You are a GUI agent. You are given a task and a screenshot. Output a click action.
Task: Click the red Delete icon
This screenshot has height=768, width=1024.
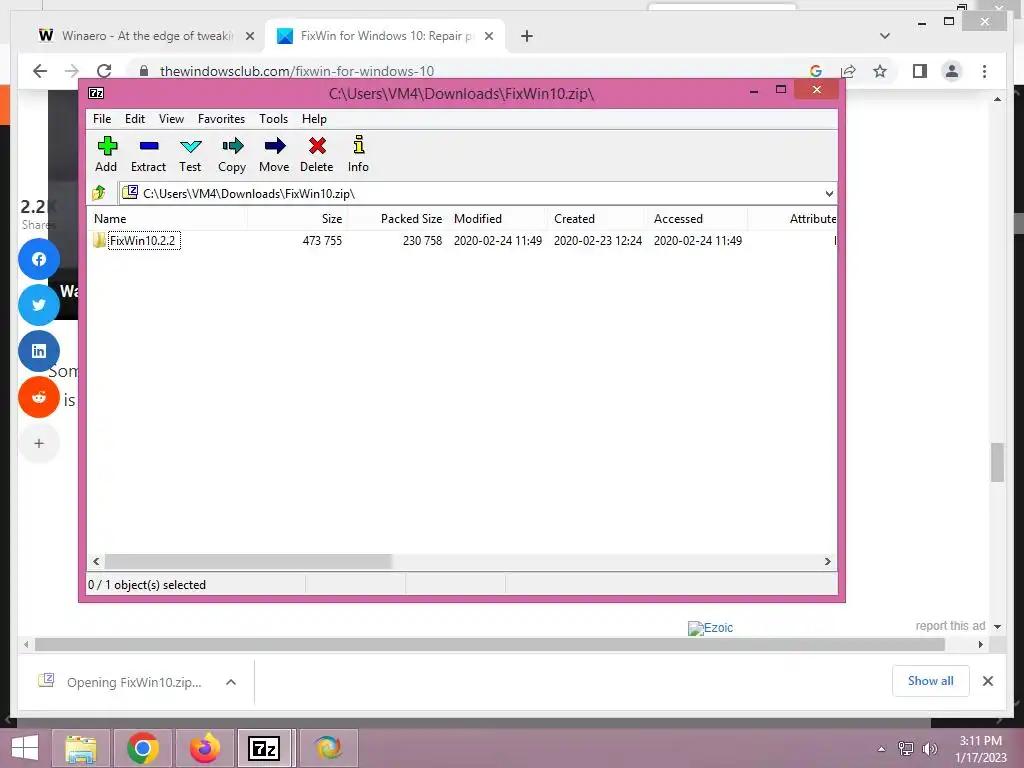click(x=317, y=155)
